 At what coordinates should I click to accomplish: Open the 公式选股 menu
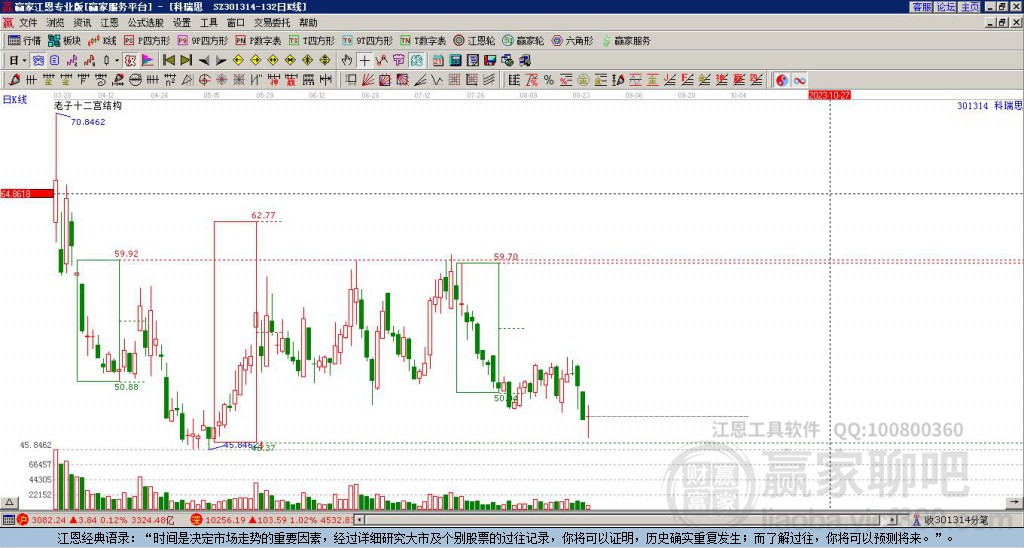point(146,23)
